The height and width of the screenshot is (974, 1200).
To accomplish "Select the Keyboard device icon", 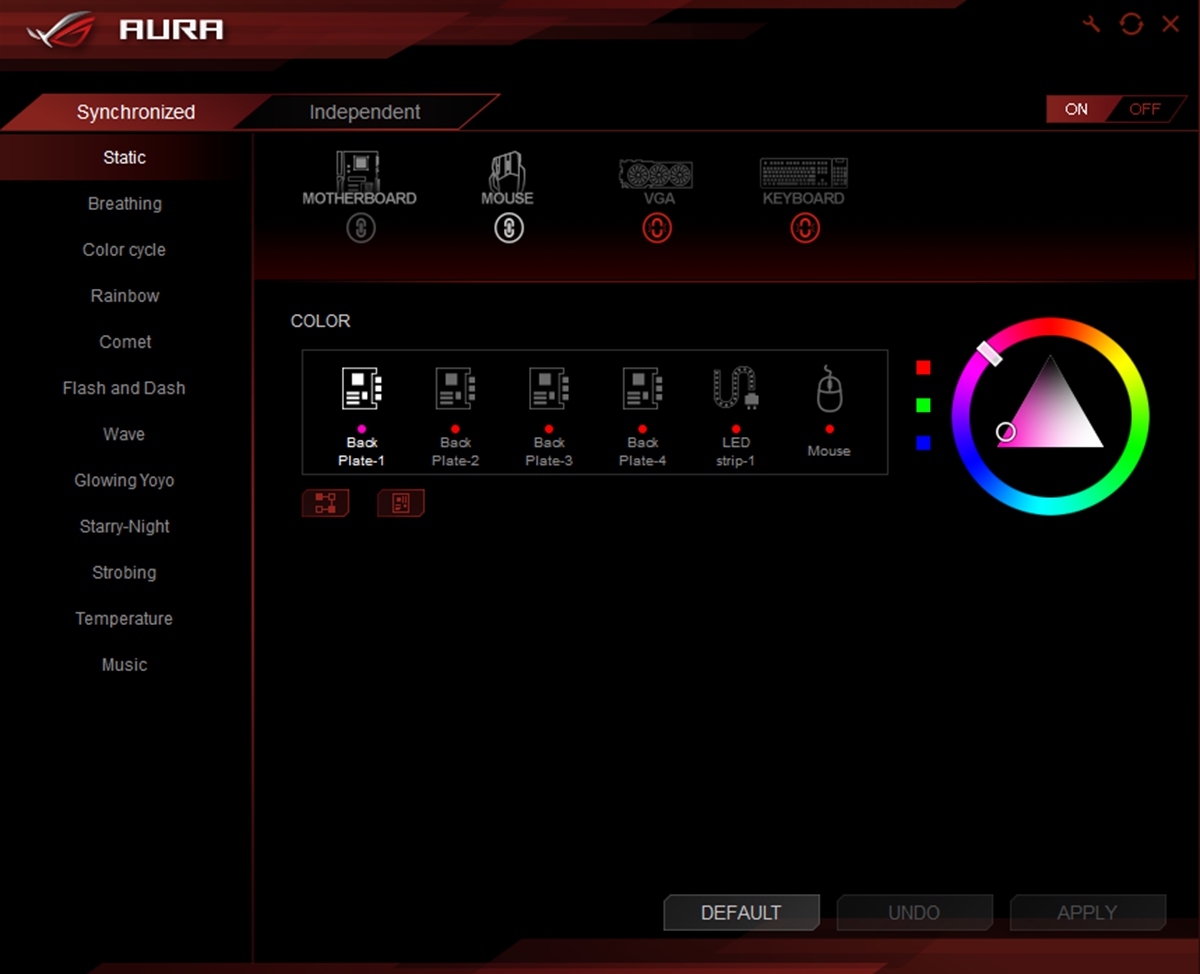I will 804,174.
